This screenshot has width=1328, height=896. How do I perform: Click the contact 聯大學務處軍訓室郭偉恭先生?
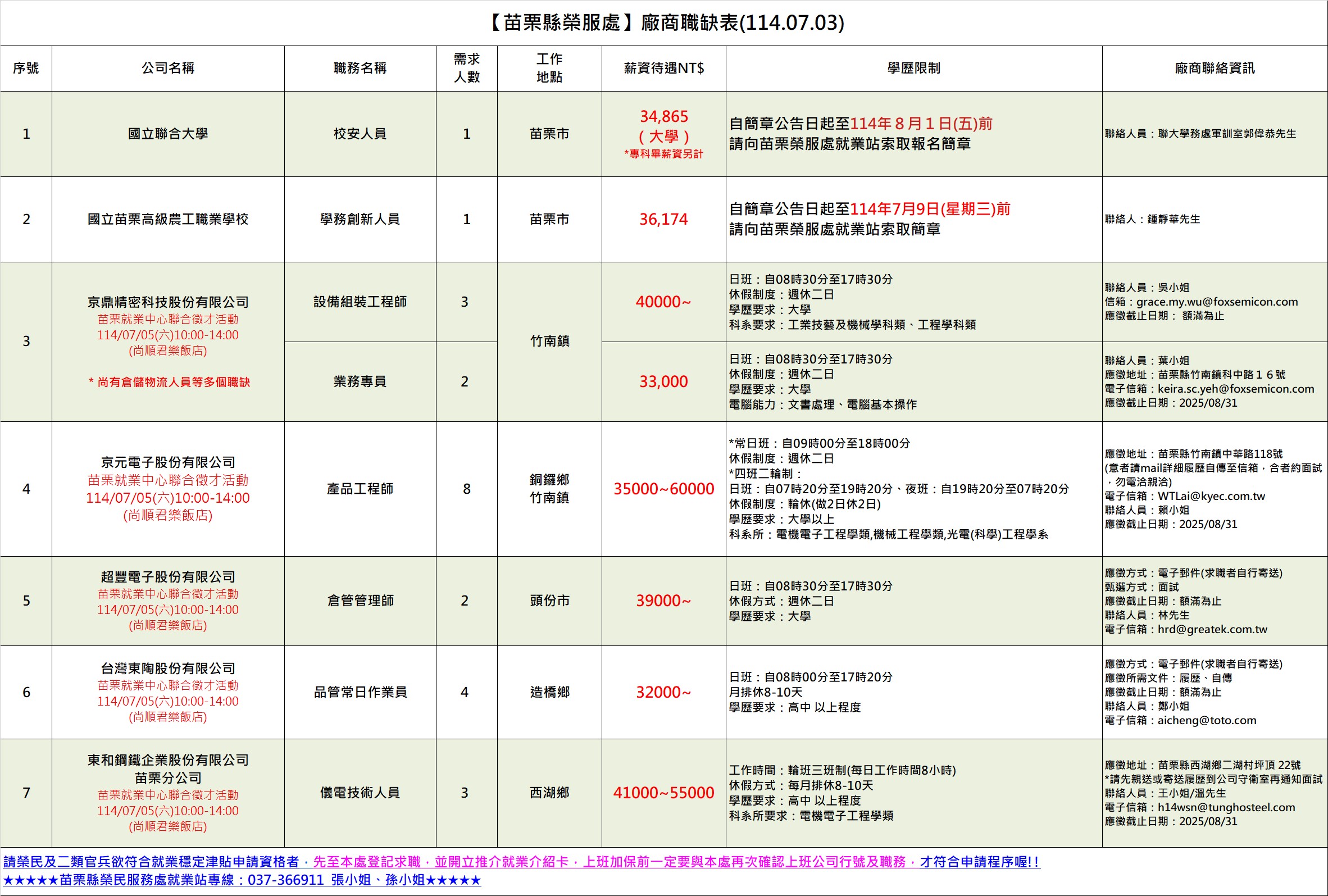coord(1227,134)
